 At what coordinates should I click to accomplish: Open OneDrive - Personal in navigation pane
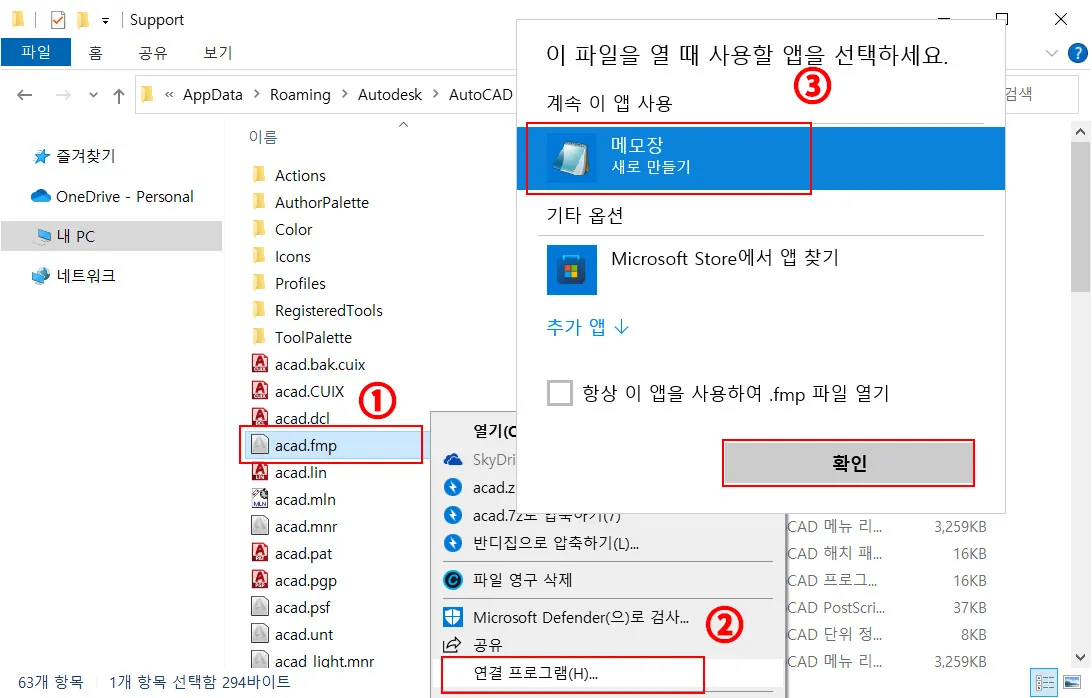point(112,196)
